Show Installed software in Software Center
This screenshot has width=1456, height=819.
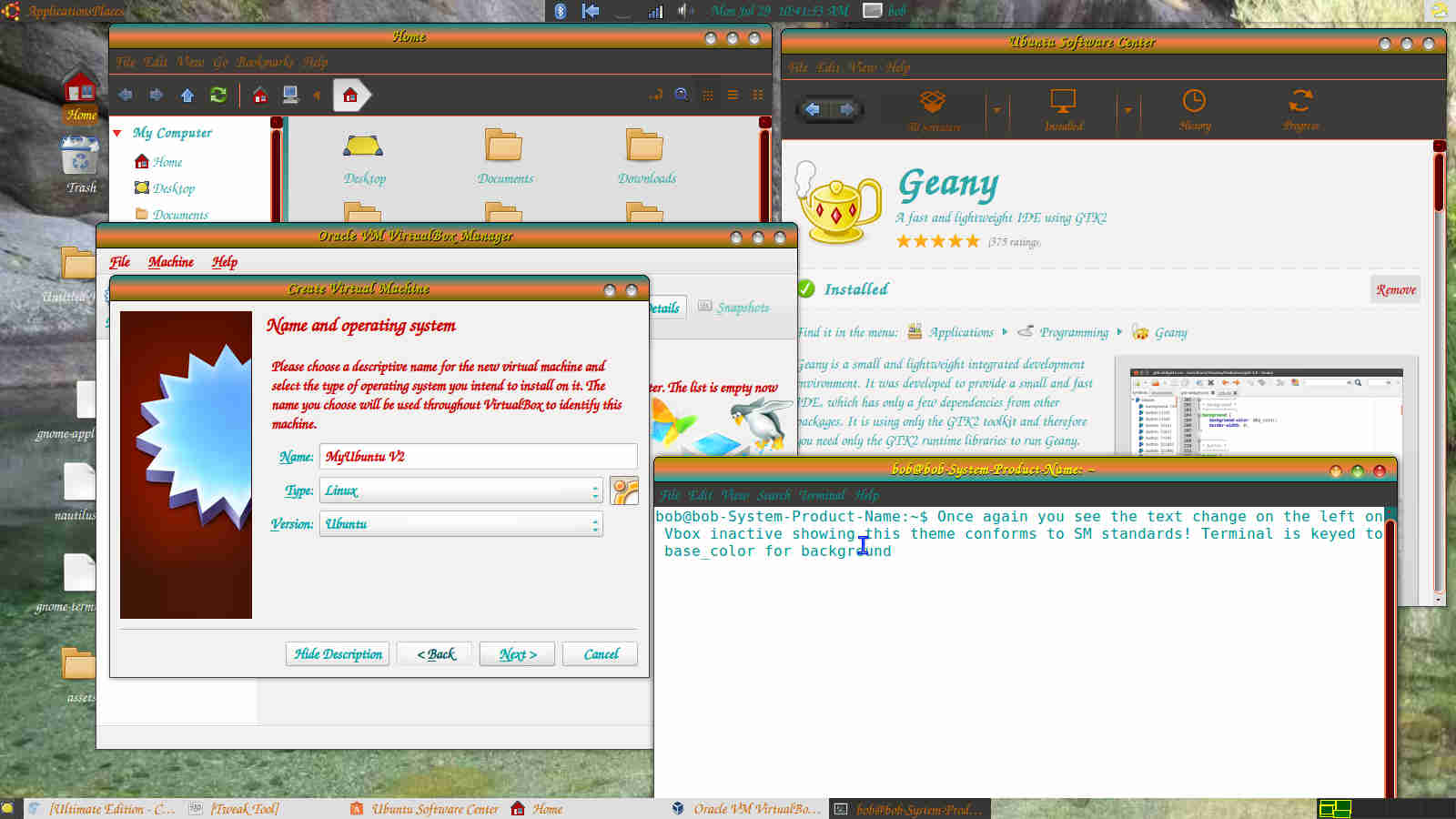click(x=1064, y=110)
